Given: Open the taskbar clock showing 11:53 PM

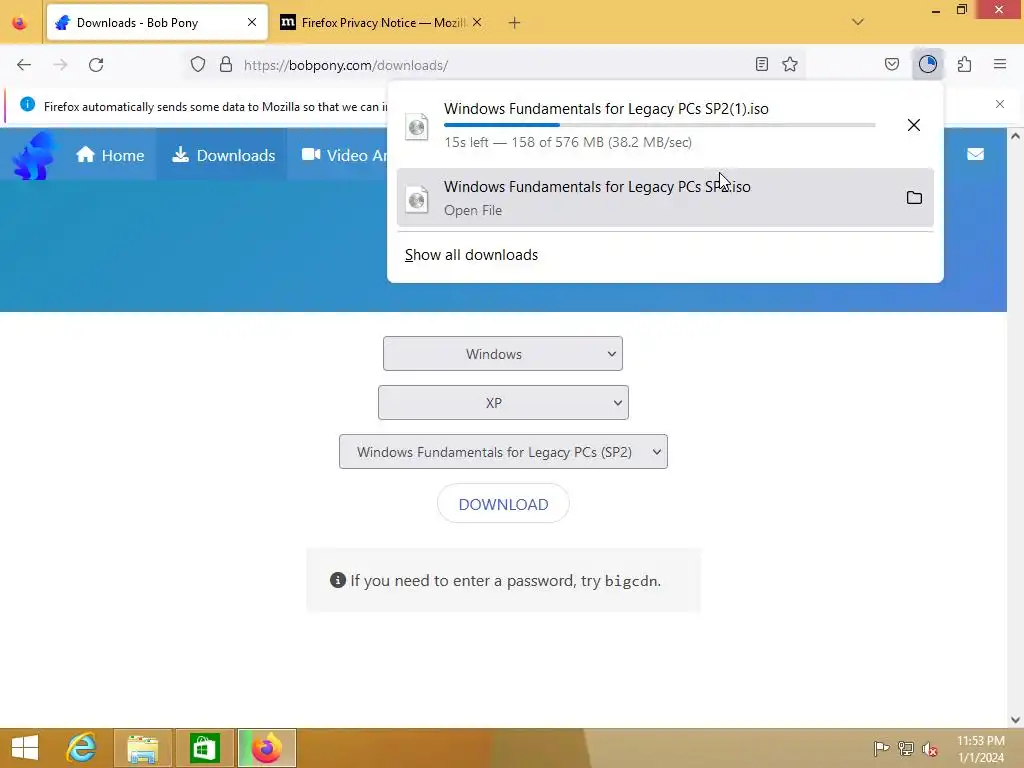Looking at the screenshot, I should click(x=981, y=749).
